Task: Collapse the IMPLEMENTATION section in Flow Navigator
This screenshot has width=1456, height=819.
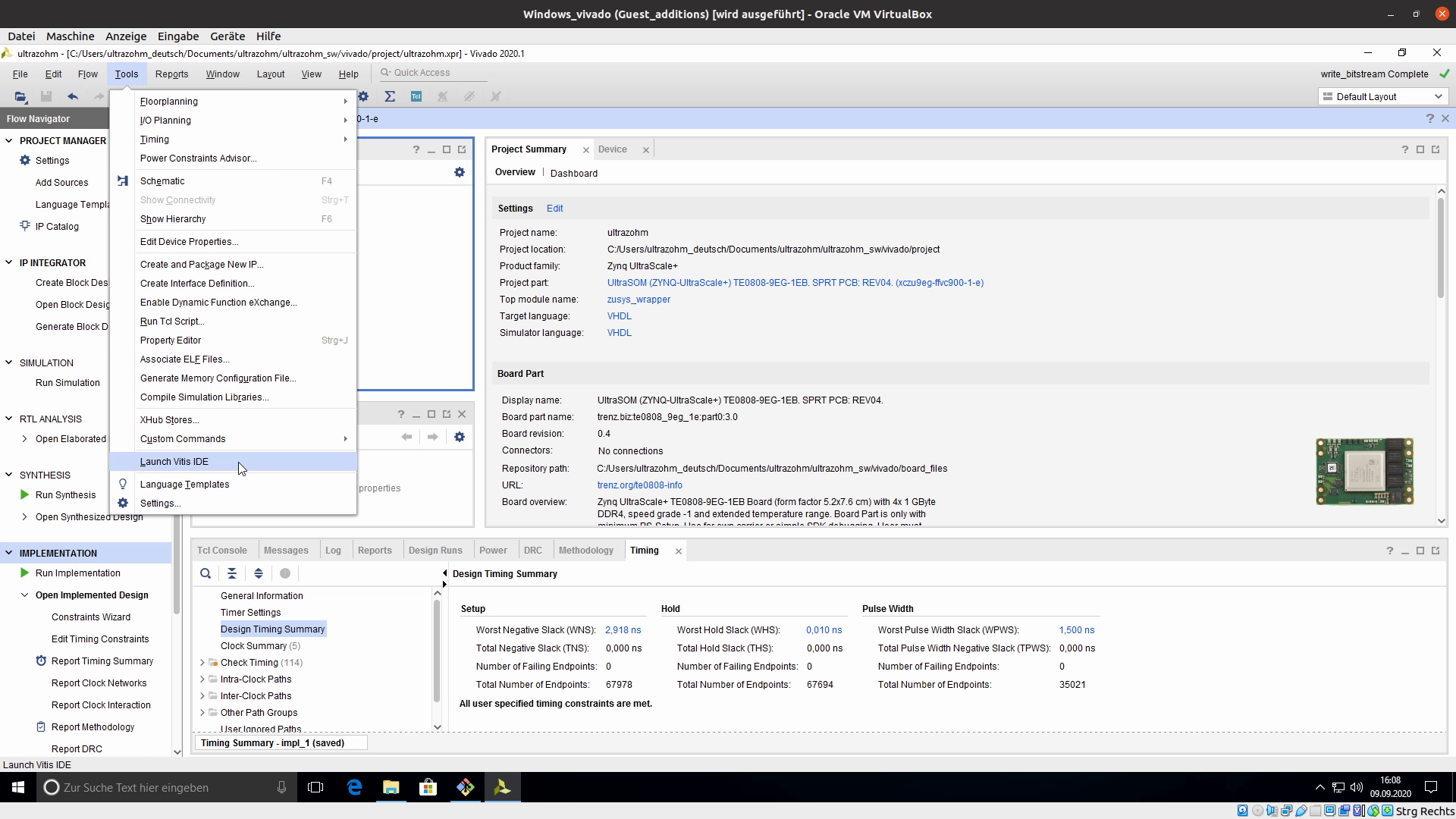Action: [9, 553]
